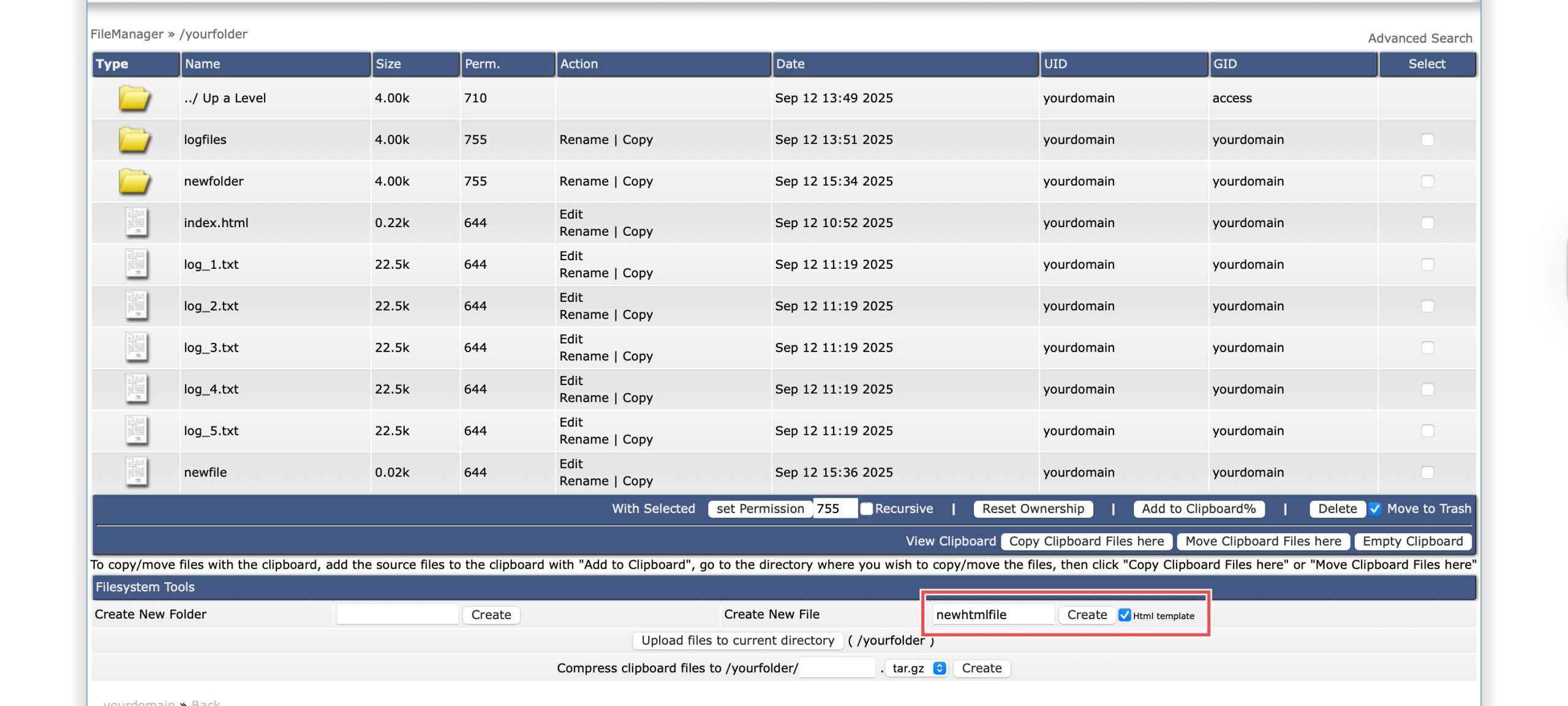Click the logfiles folder icon
The width and height of the screenshot is (1568, 706).
[x=134, y=140]
